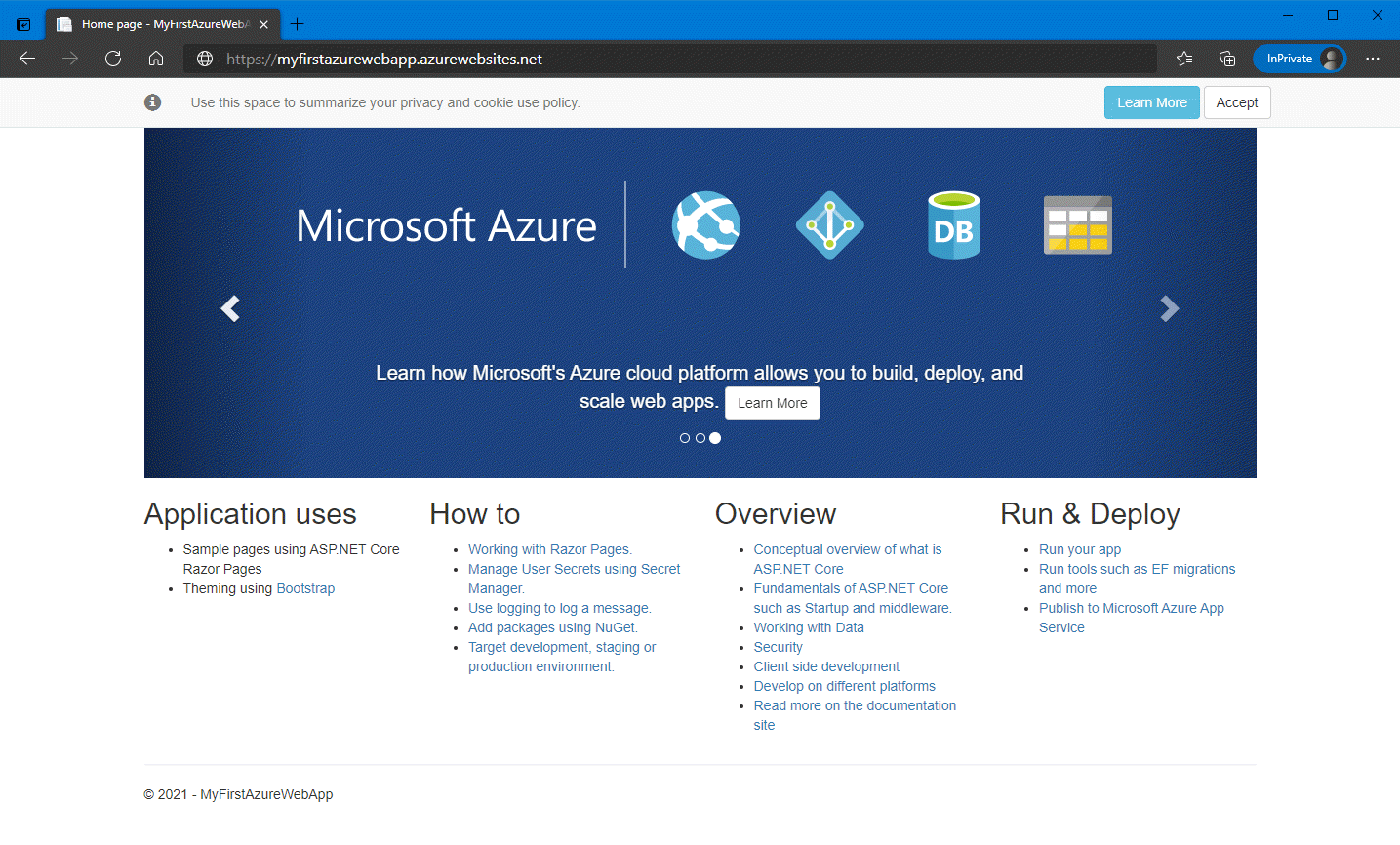Click the Overview heading
The image size is (1400, 845).
pyautogui.click(x=776, y=514)
